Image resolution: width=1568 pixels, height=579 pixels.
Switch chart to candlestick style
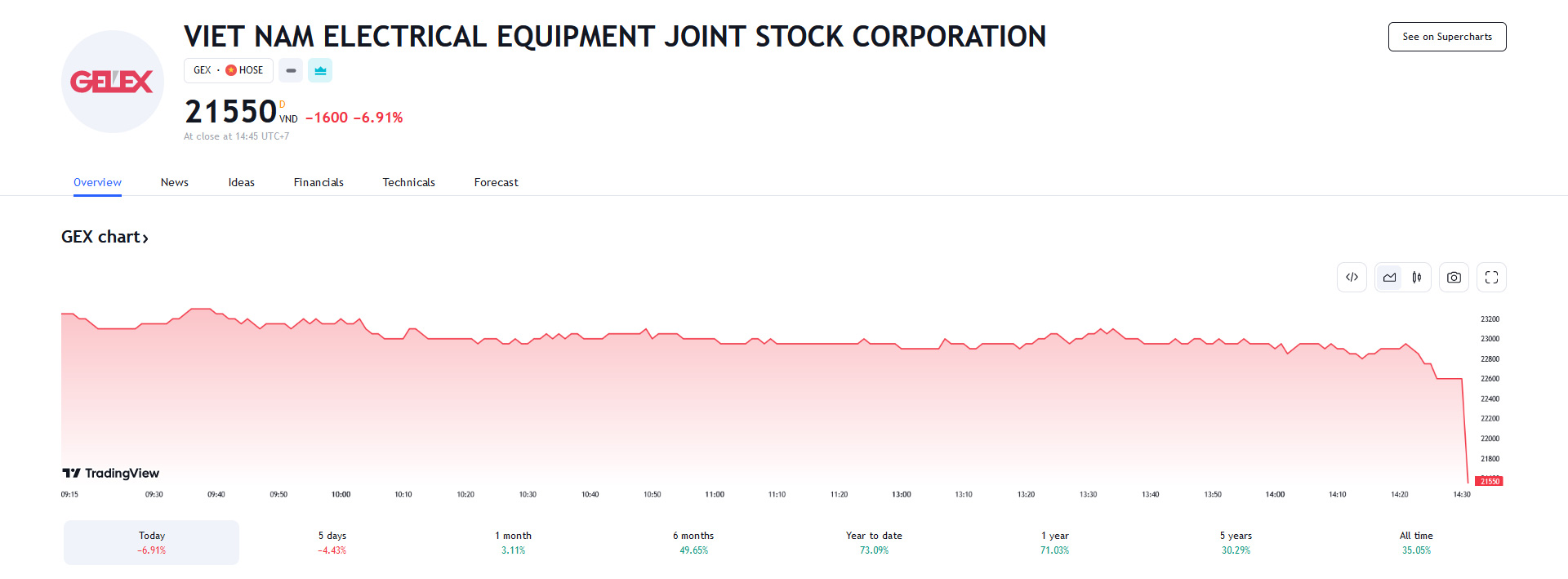coord(1417,278)
